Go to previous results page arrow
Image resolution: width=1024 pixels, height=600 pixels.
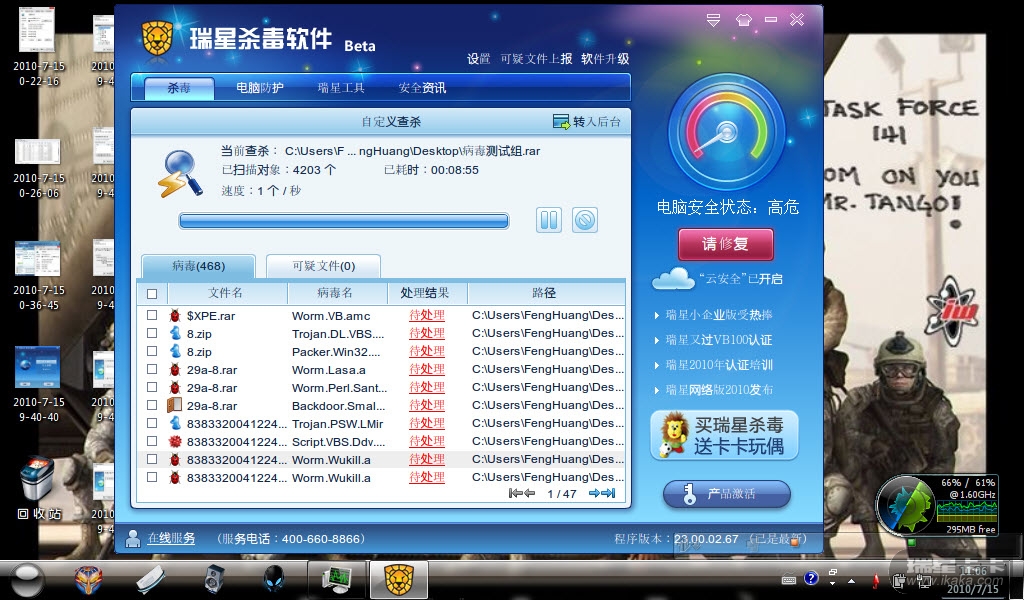click(x=530, y=494)
